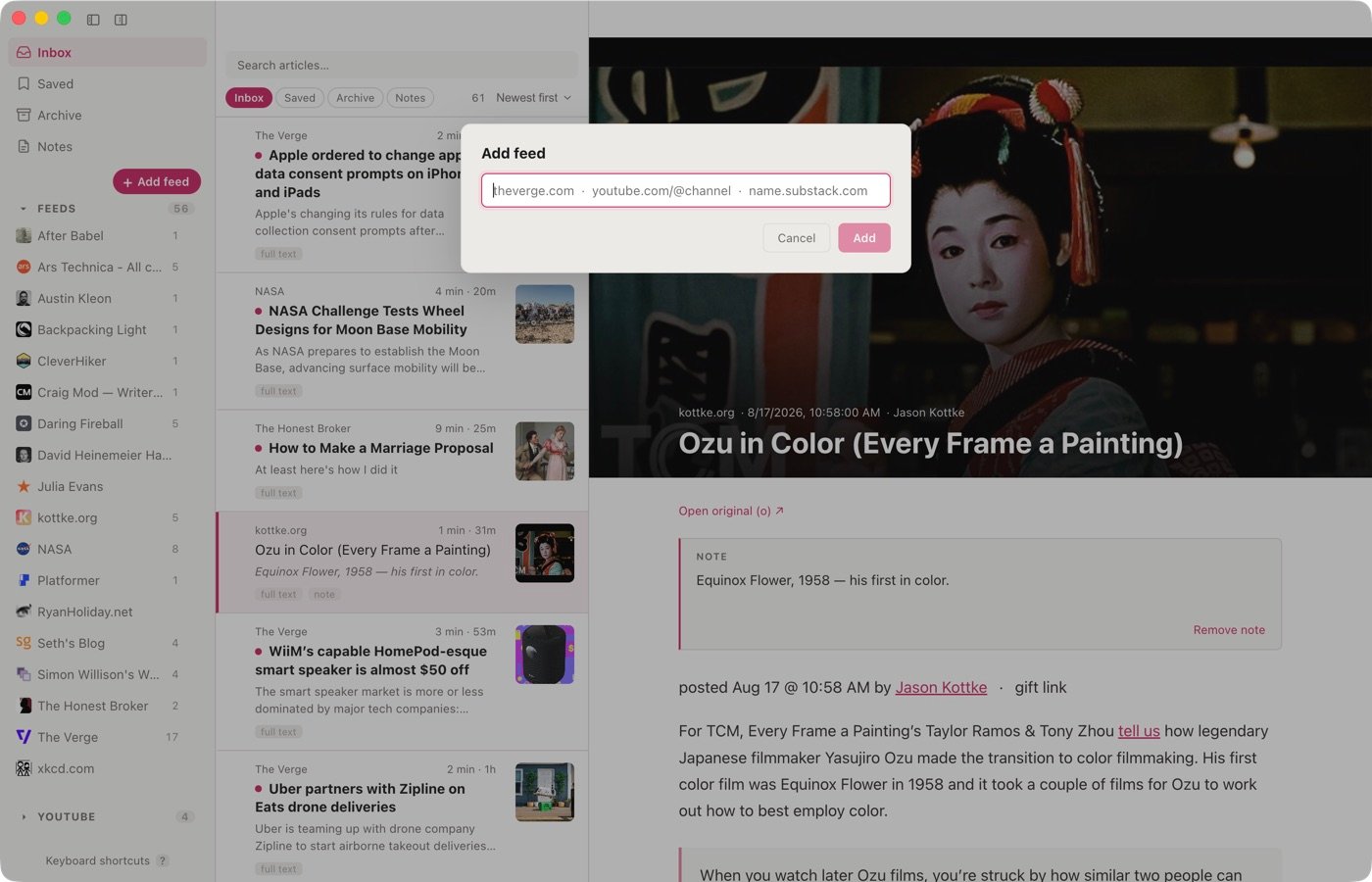This screenshot has width=1372, height=882.
Task: Open the original article link
Action: (731, 512)
